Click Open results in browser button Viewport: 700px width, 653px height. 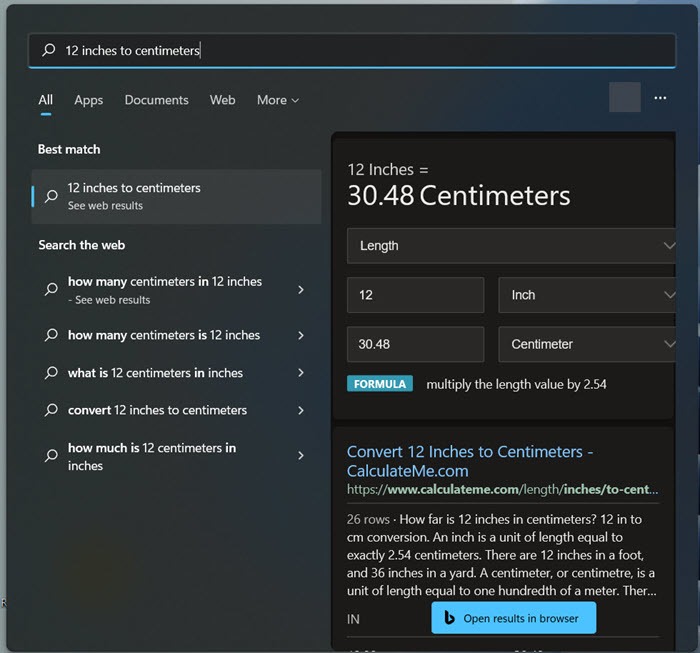point(513,618)
